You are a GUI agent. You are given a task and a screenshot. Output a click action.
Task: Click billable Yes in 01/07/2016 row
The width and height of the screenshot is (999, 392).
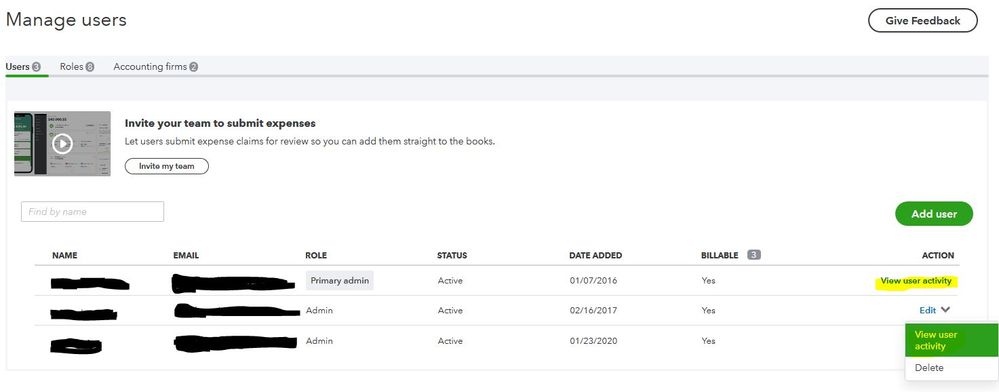[x=708, y=280]
